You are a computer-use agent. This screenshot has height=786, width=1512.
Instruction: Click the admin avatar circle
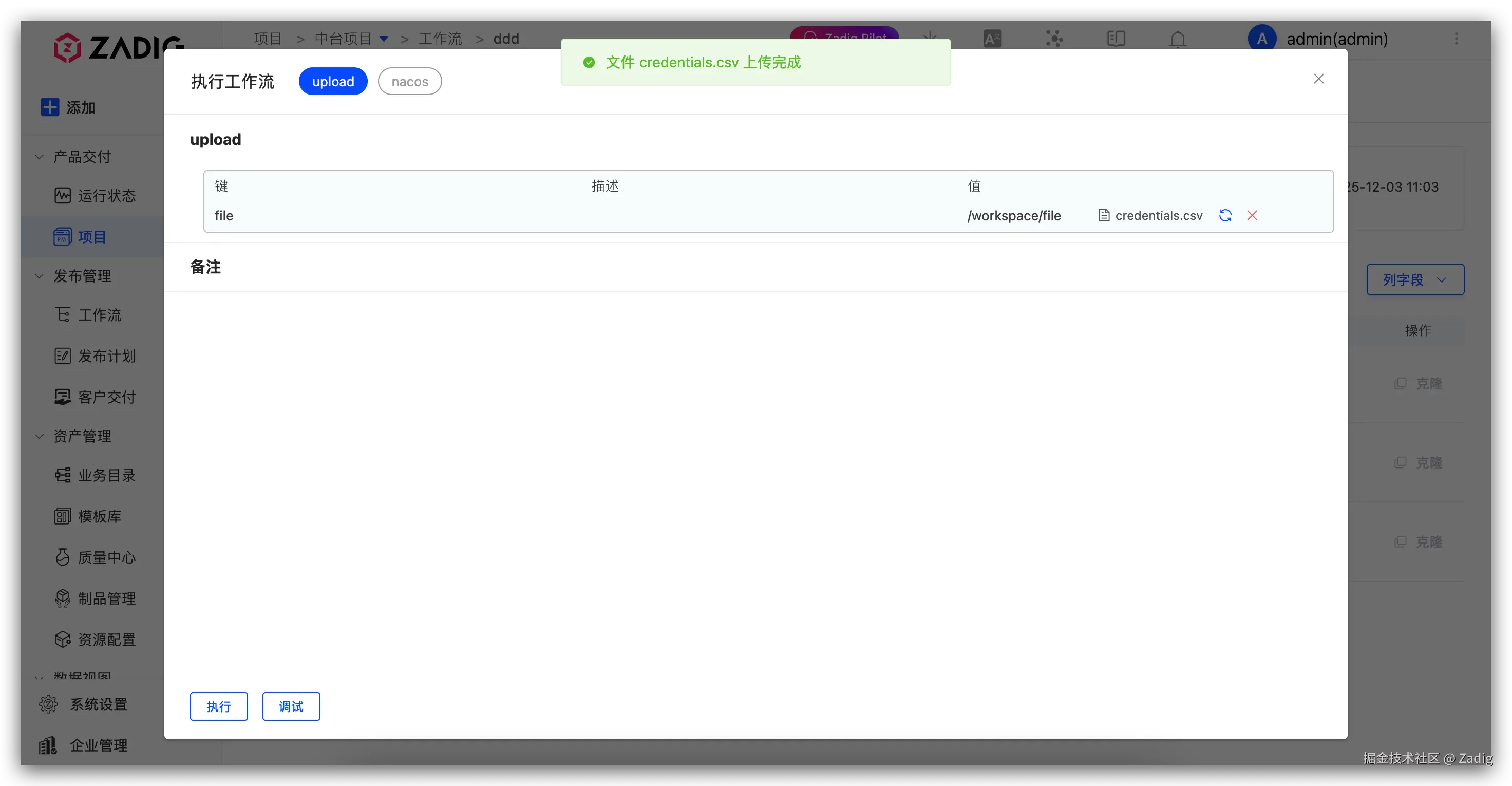[x=1261, y=39]
